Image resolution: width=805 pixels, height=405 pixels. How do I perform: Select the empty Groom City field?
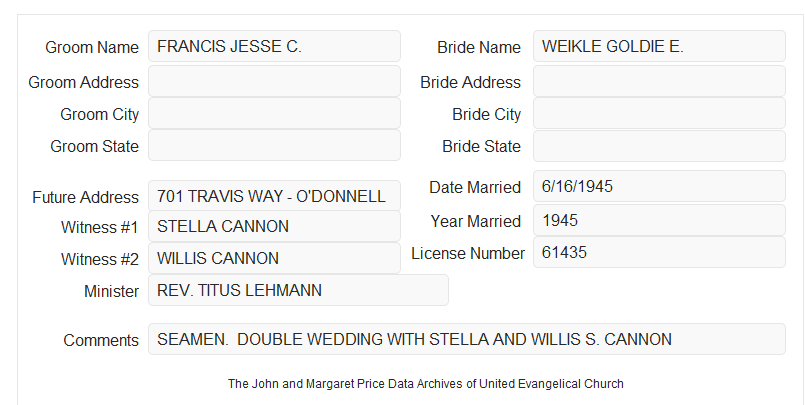click(x=274, y=113)
